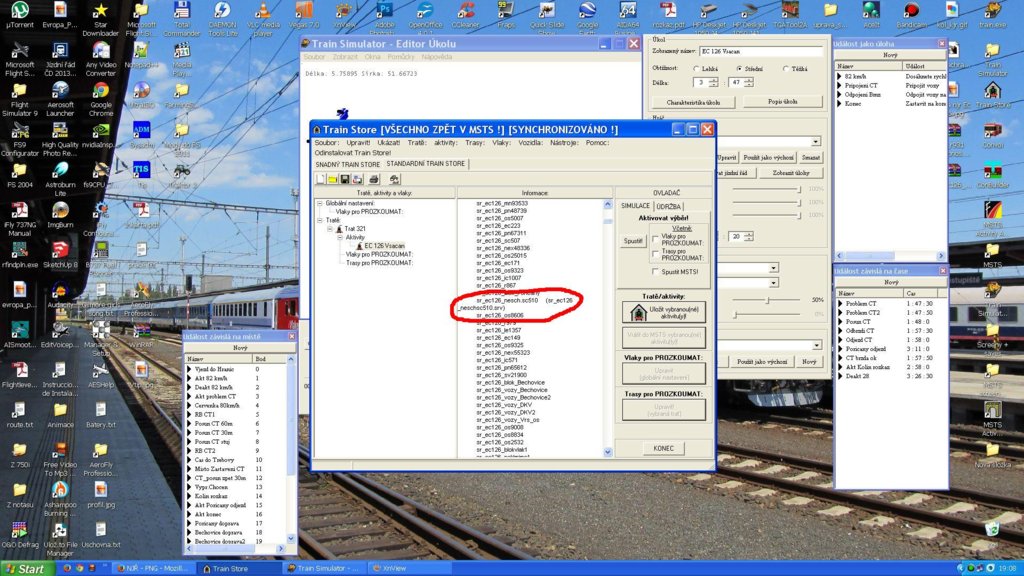1024x576 pixels.
Task: Open the Total Commander desktop icon
Action: [181, 12]
